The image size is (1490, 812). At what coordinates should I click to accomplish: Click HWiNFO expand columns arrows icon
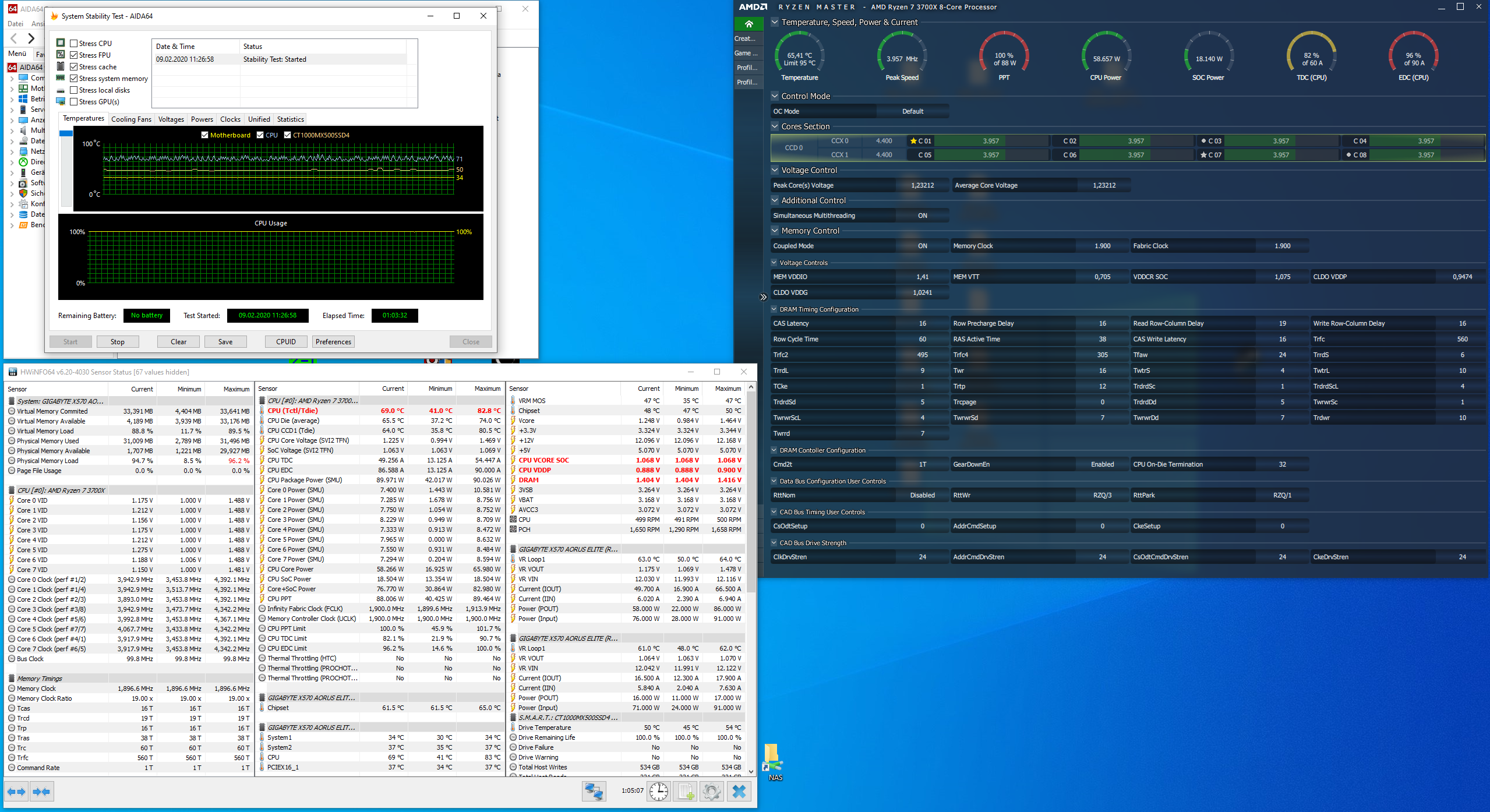[16, 792]
